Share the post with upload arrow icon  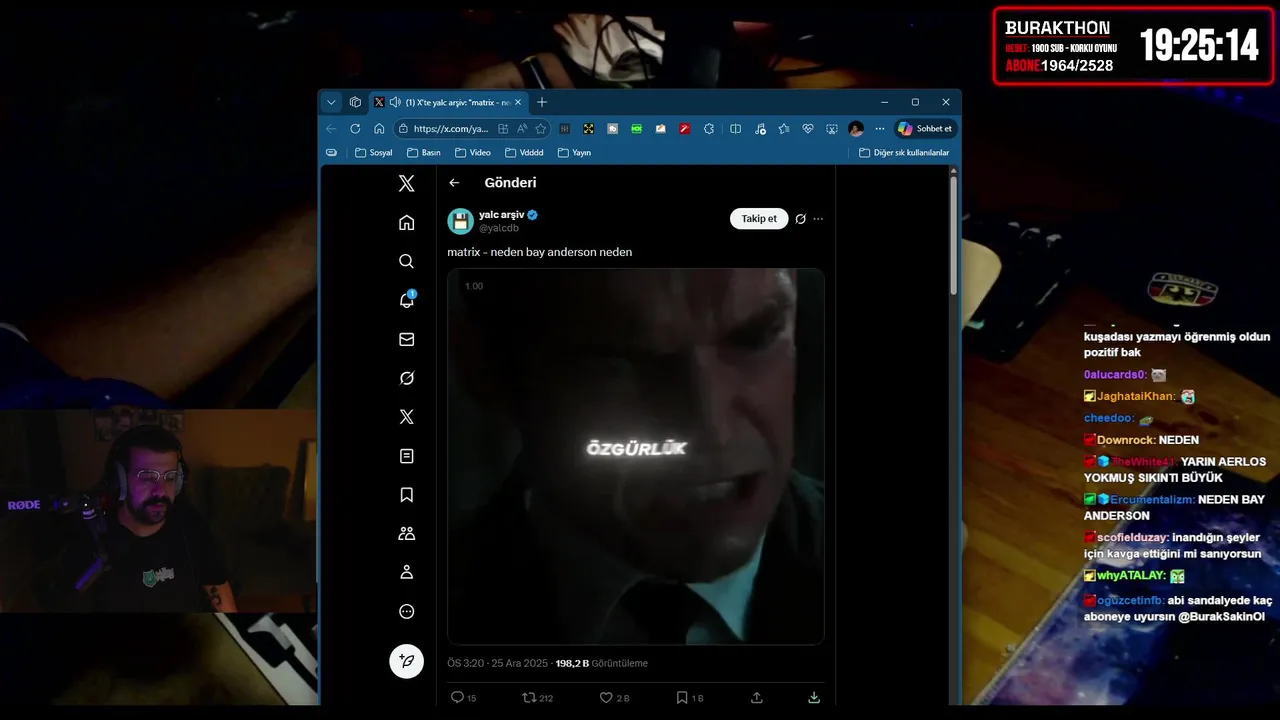[757, 698]
